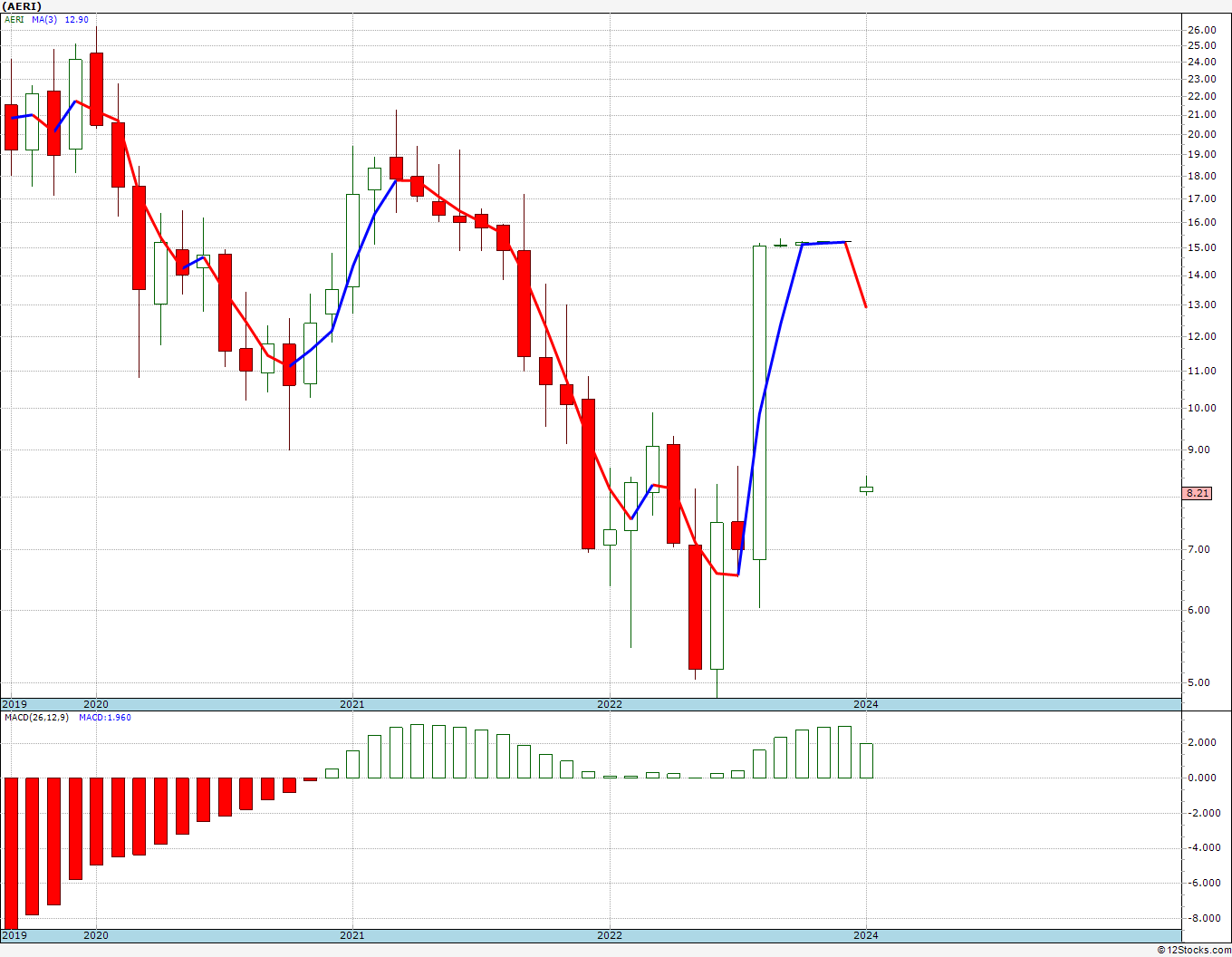The width and height of the screenshot is (1232, 957).
Task: Click 2022 on the price chart time axis
Action: pyautogui.click(x=610, y=704)
